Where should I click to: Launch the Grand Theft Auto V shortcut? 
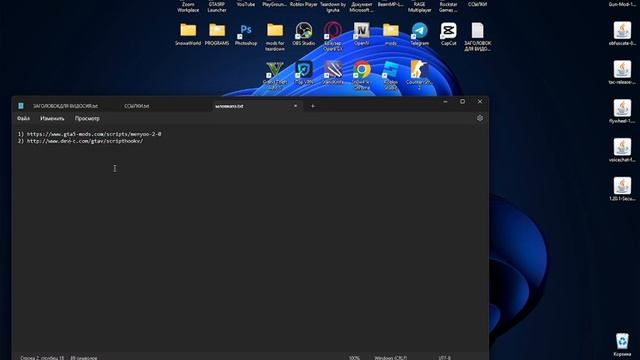275,76
